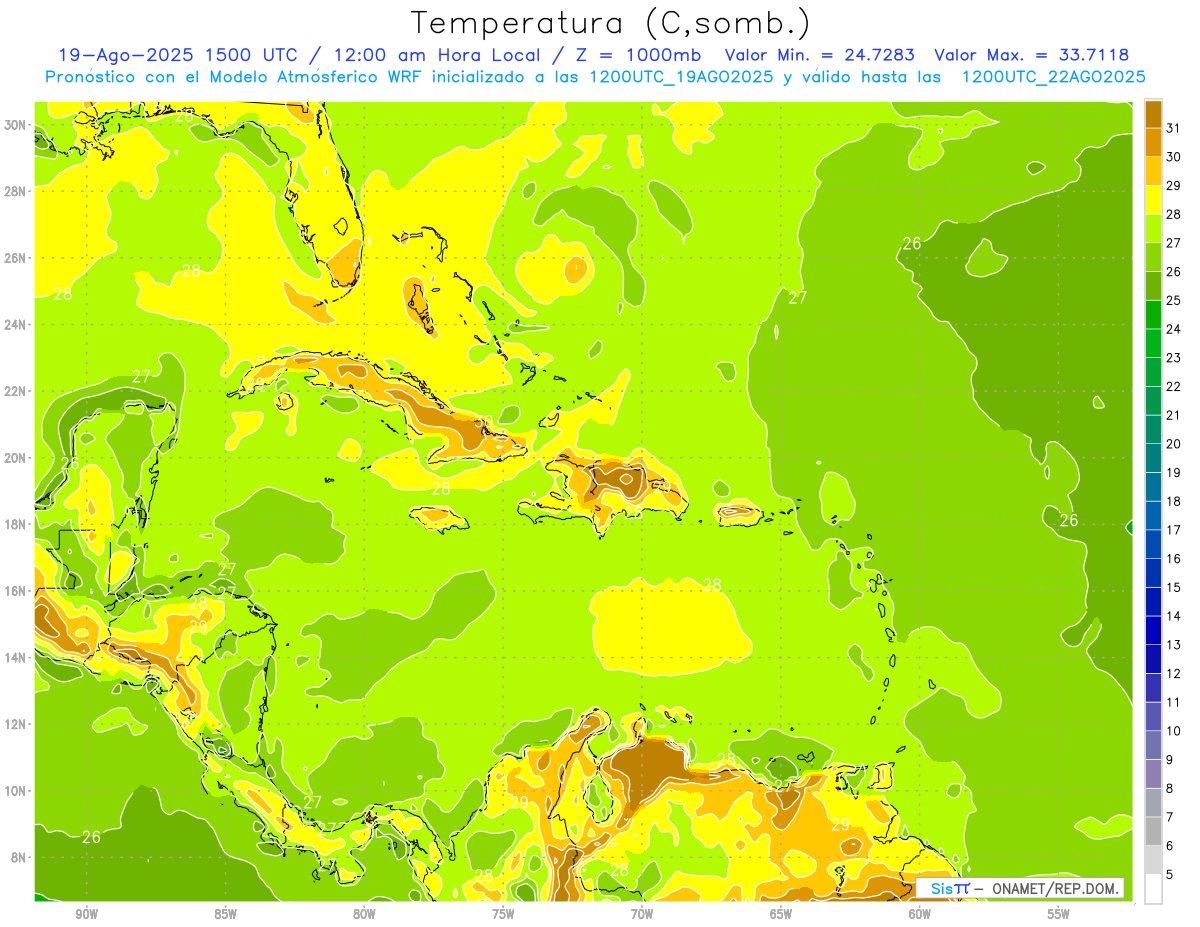Click the colorbar scale label 22

click(x=1174, y=386)
